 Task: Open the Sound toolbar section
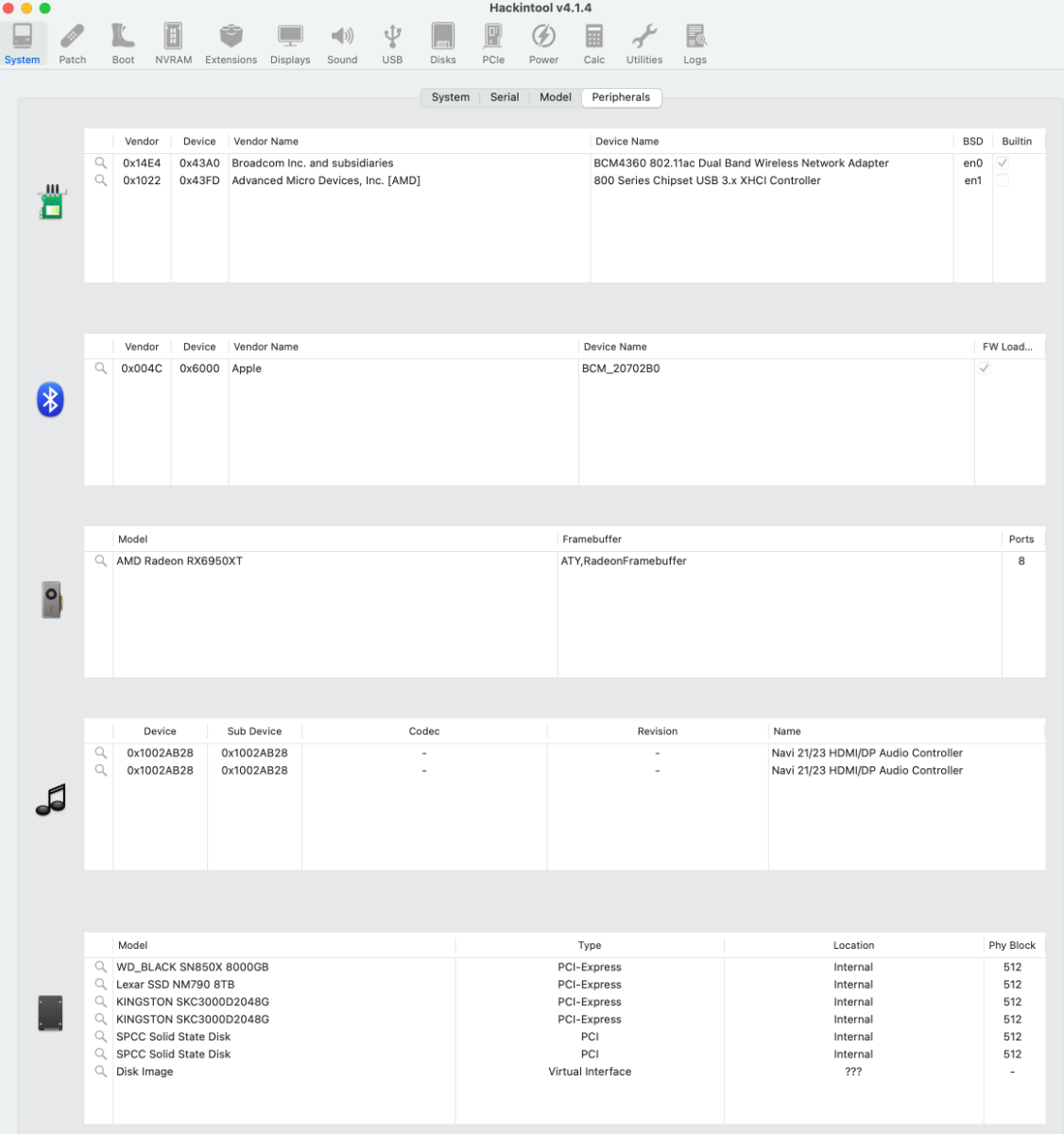click(x=342, y=43)
